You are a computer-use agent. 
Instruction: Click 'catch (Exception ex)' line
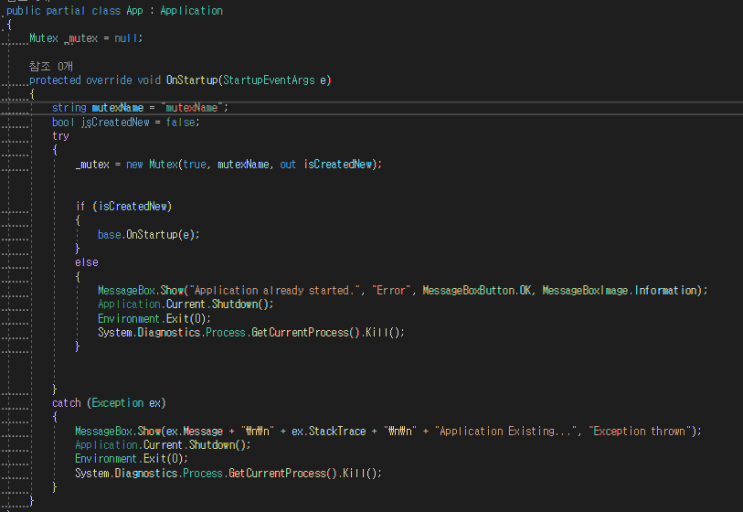109,403
